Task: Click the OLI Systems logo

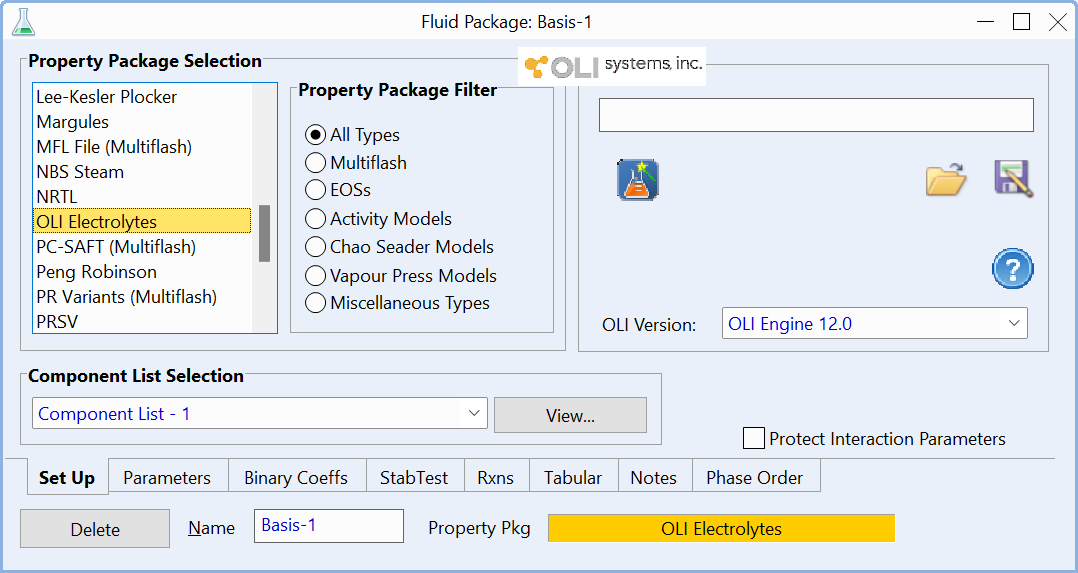Action: pos(612,66)
